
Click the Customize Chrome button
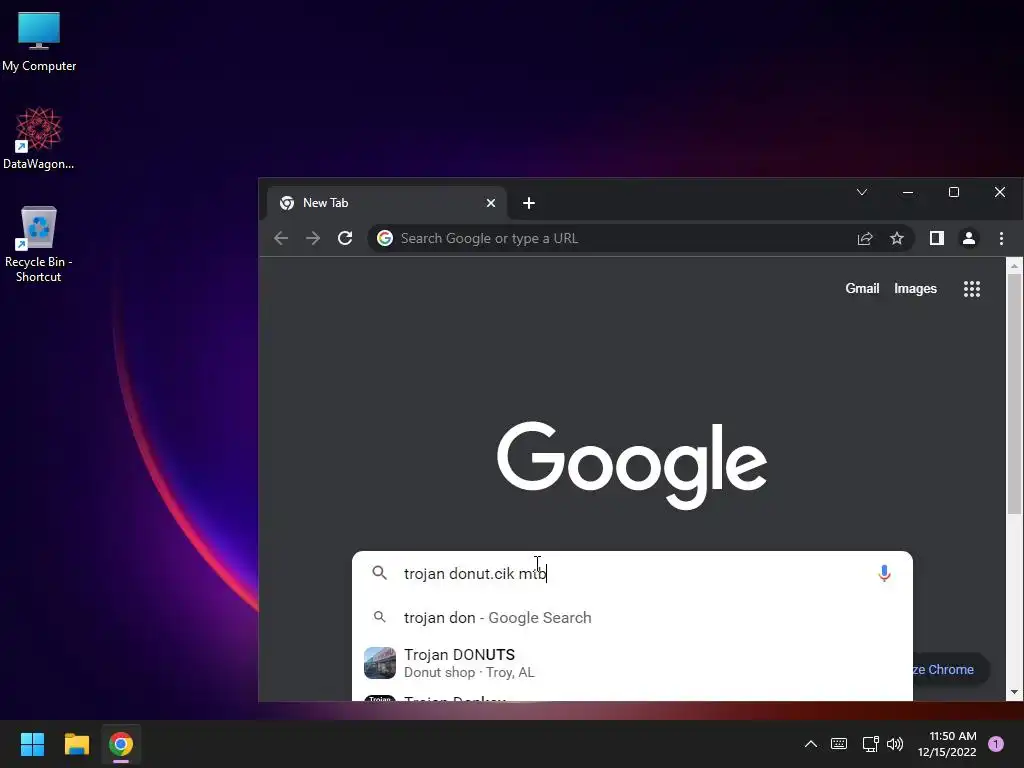pyautogui.click(x=950, y=669)
